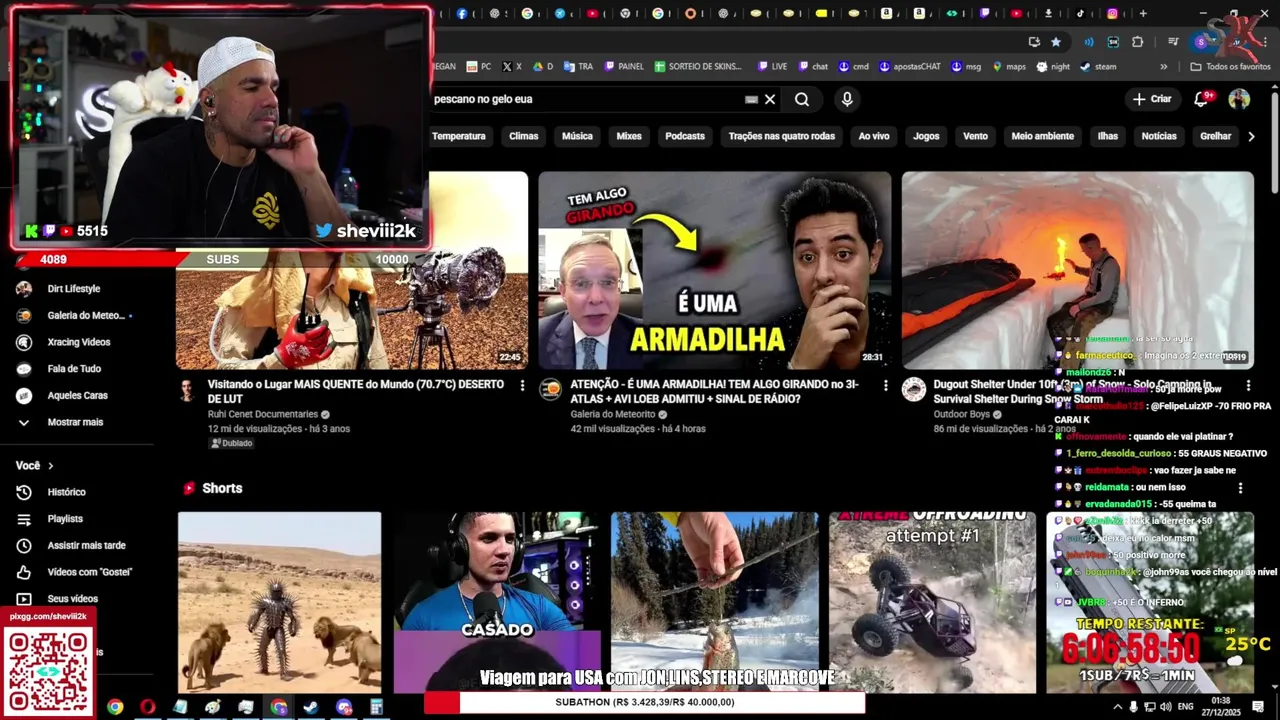Open the steam bookmark

(1097, 67)
